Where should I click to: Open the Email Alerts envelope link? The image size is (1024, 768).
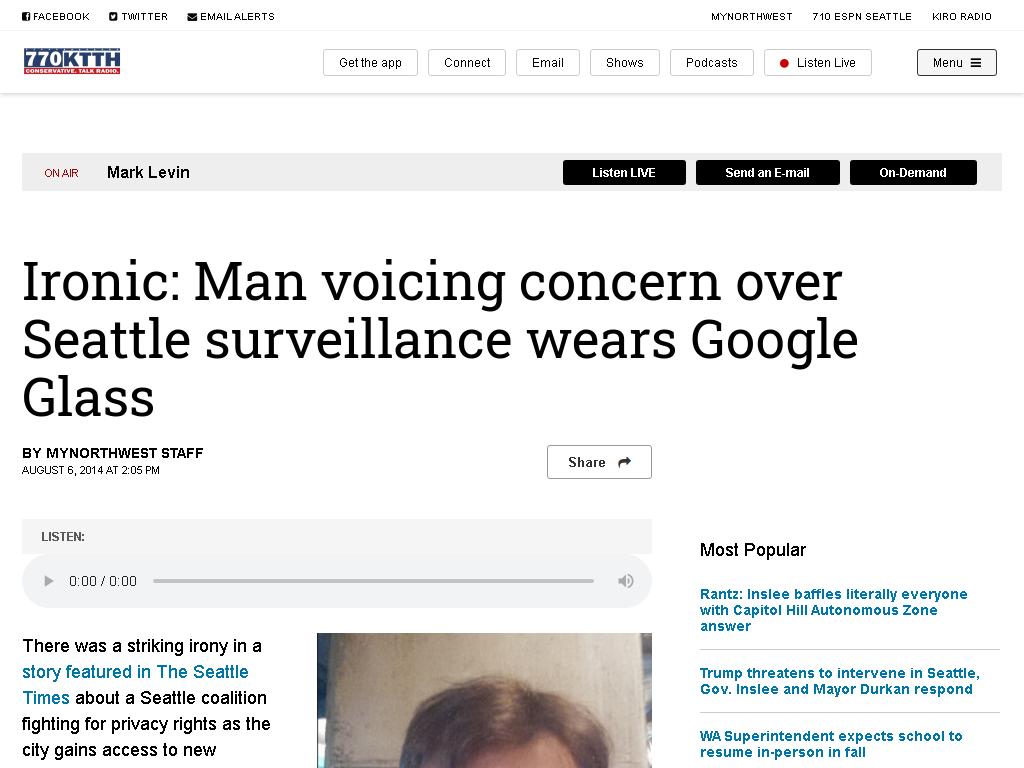coord(231,16)
